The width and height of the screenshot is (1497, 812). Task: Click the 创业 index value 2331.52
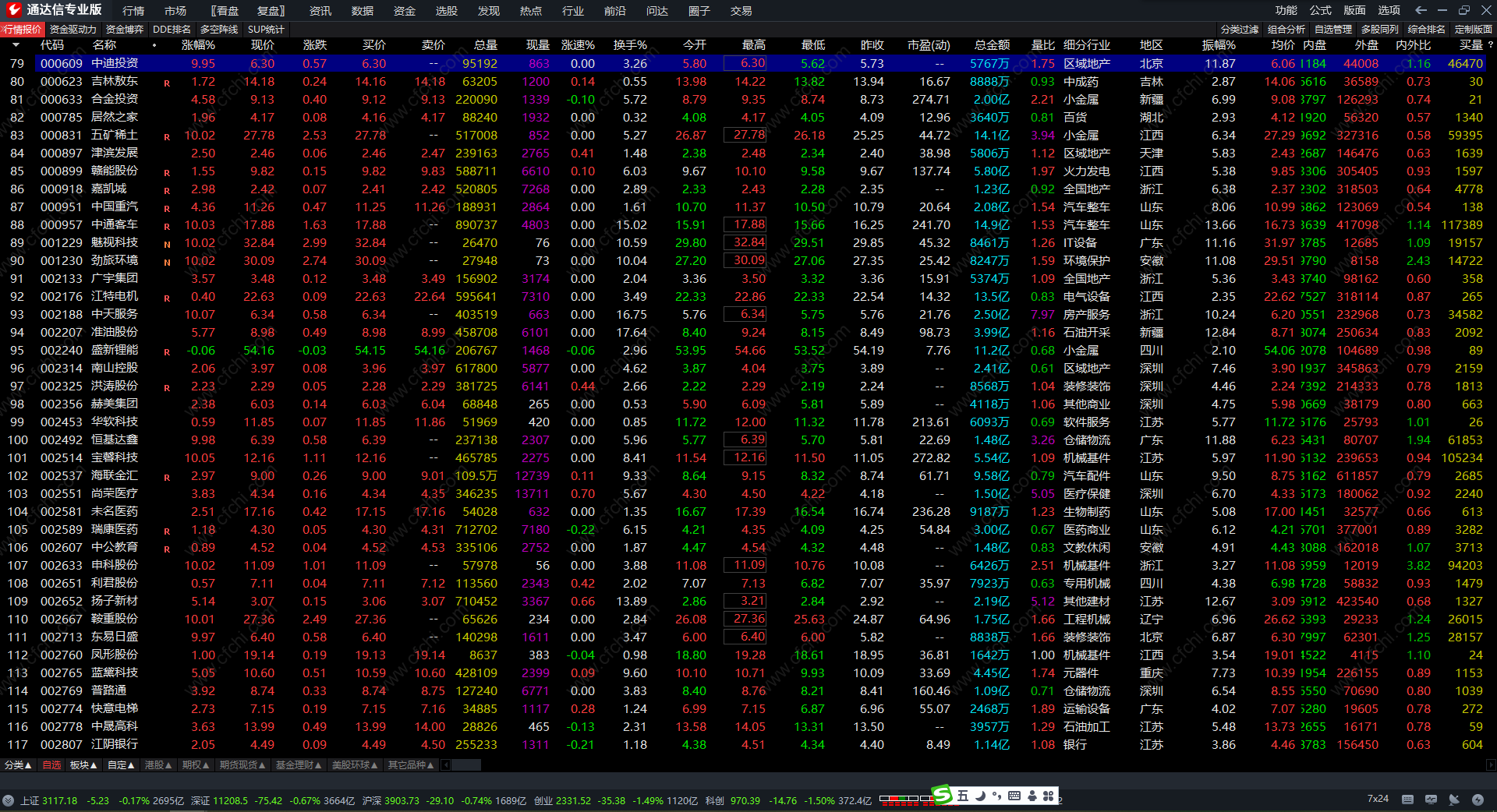[x=573, y=800]
